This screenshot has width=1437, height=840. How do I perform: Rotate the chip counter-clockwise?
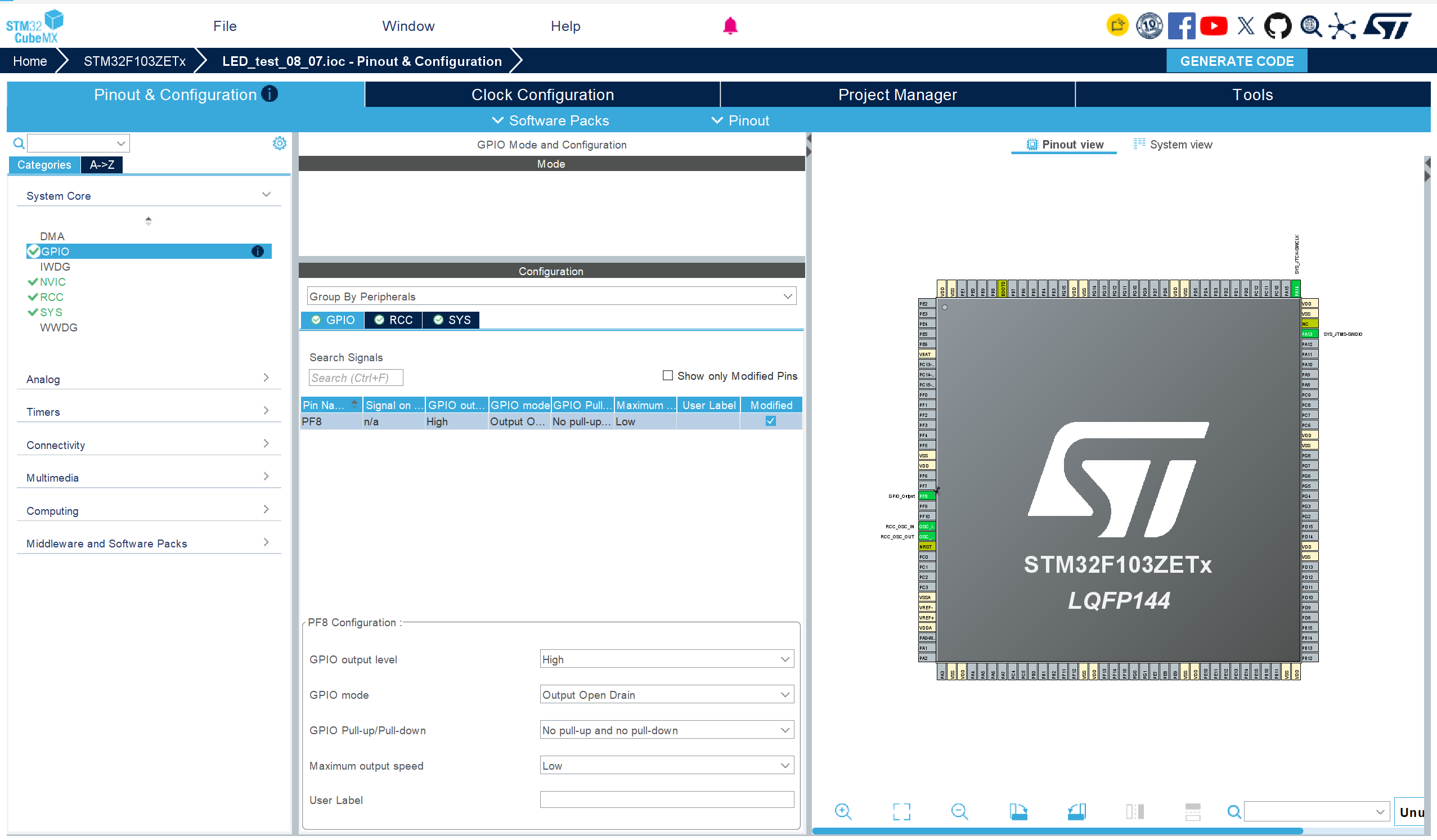point(1076,811)
